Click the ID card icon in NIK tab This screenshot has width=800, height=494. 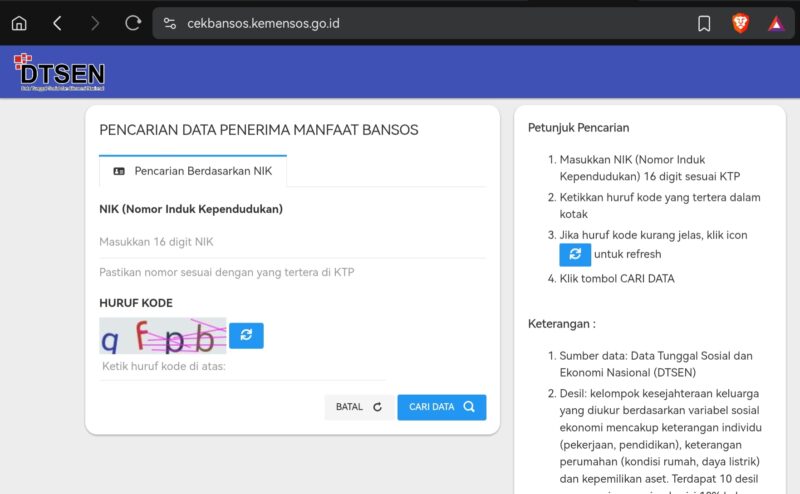click(119, 171)
